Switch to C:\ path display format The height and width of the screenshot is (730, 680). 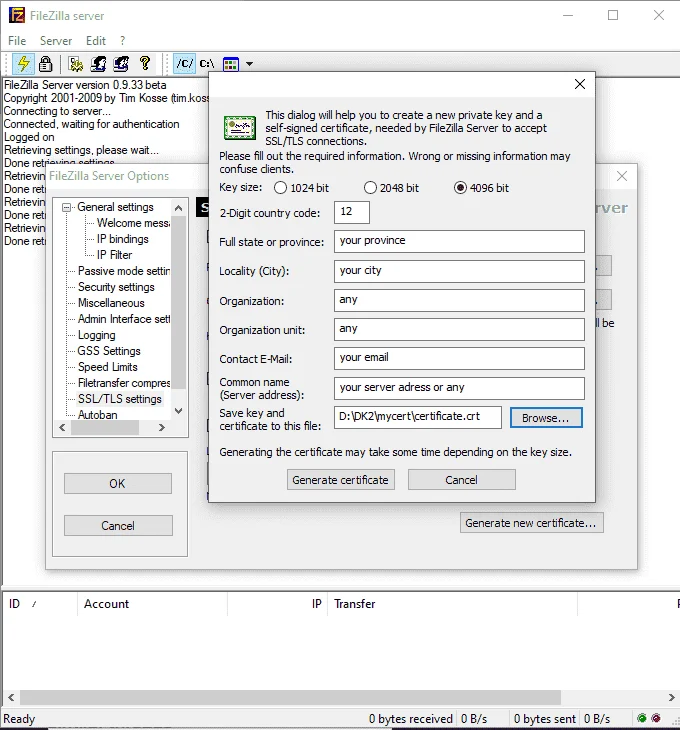[207, 64]
